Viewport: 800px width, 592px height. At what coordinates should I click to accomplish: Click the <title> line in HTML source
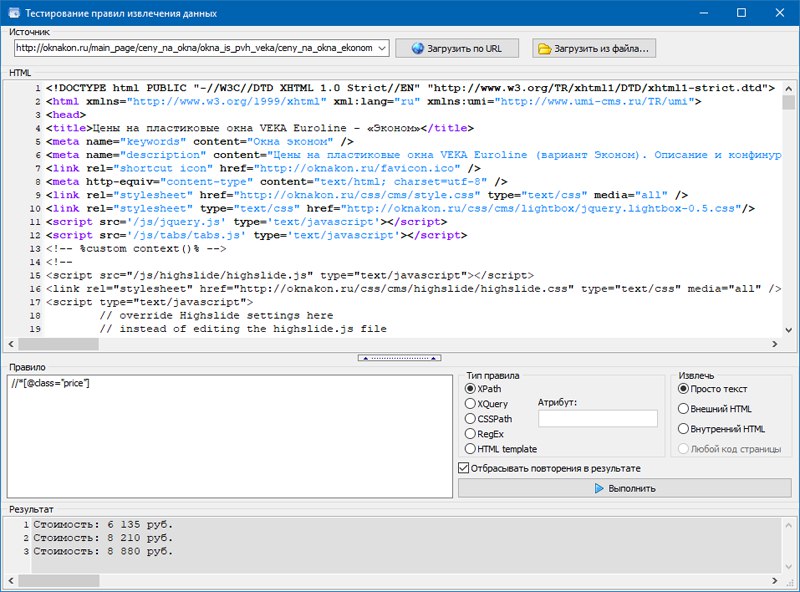[x=260, y=128]
